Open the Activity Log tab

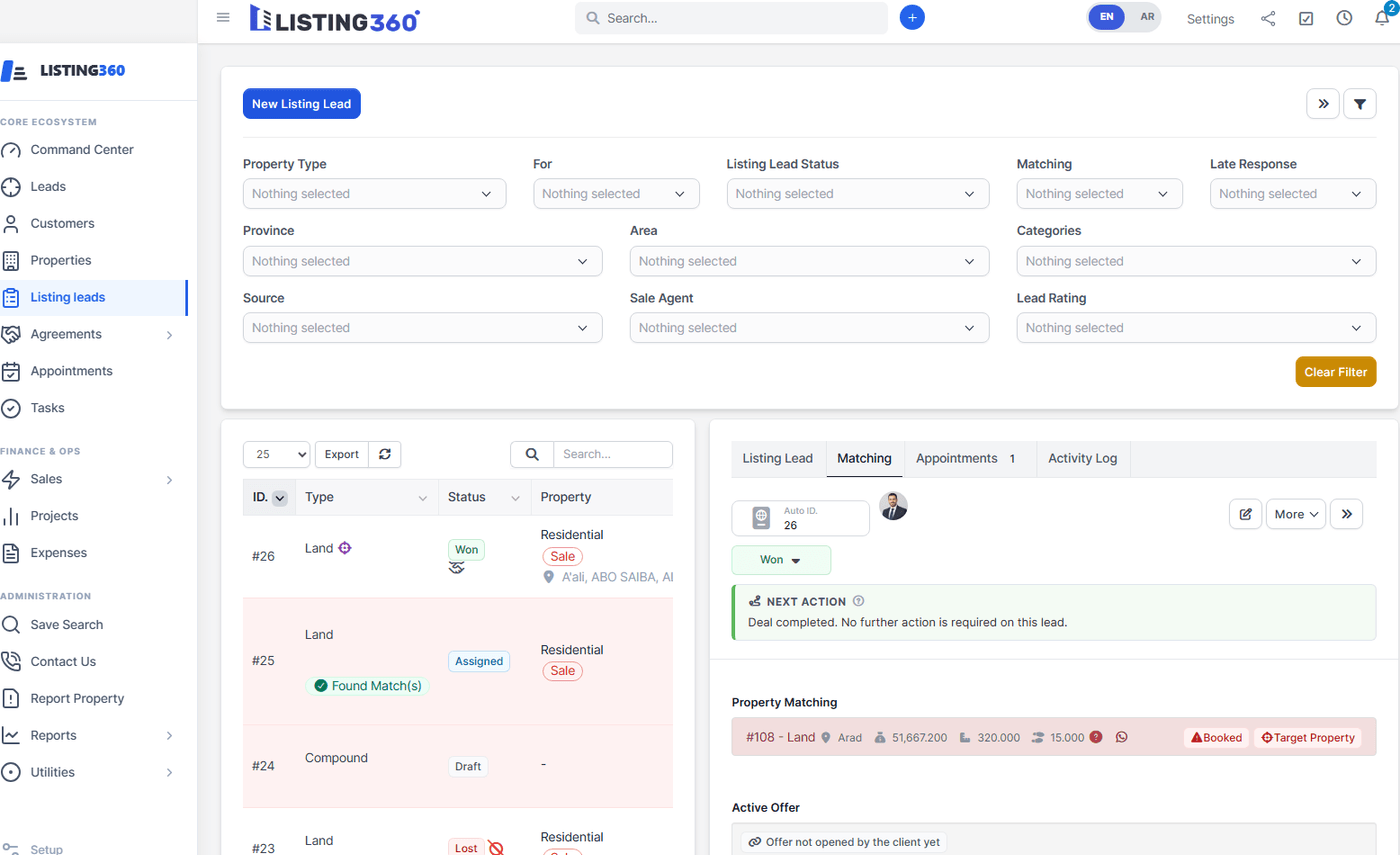(x=1083, y=458)
